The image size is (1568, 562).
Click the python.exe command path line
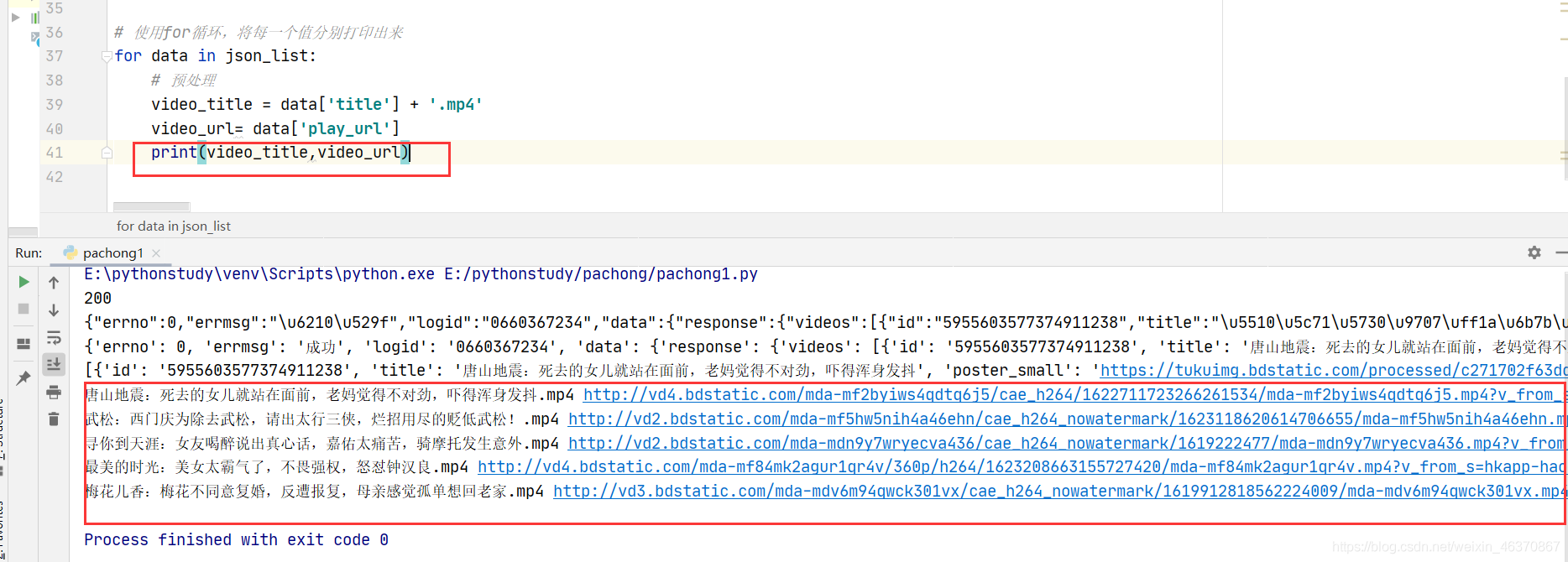421,274
